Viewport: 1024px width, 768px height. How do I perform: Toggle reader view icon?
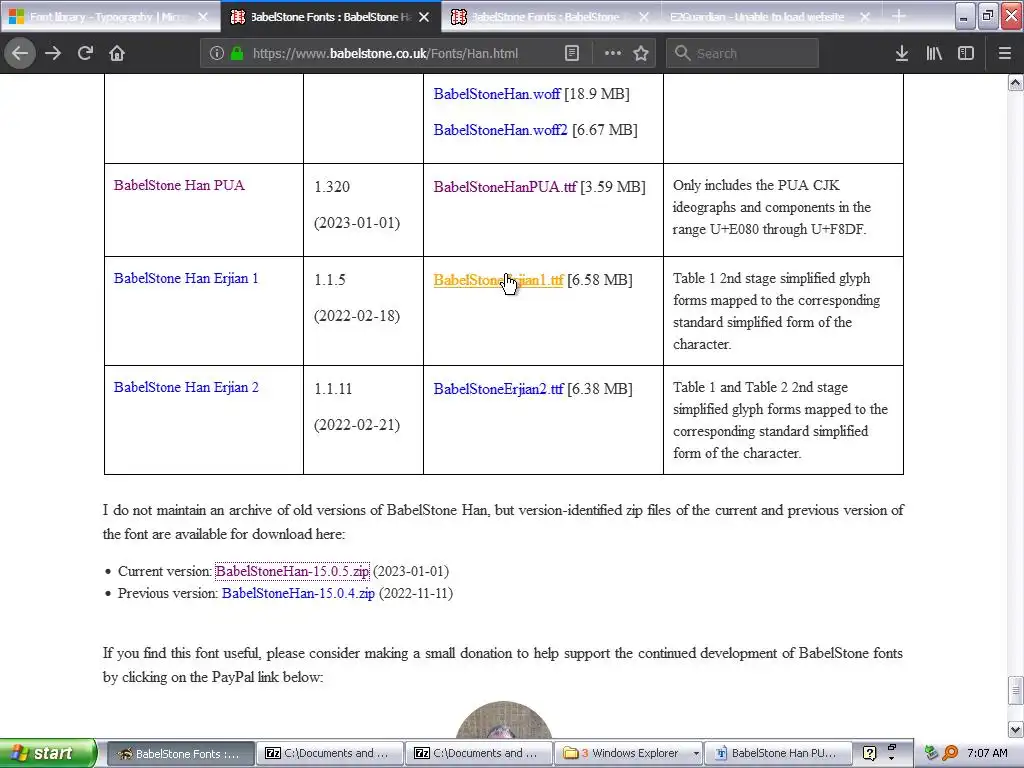(x=572, y=54)
